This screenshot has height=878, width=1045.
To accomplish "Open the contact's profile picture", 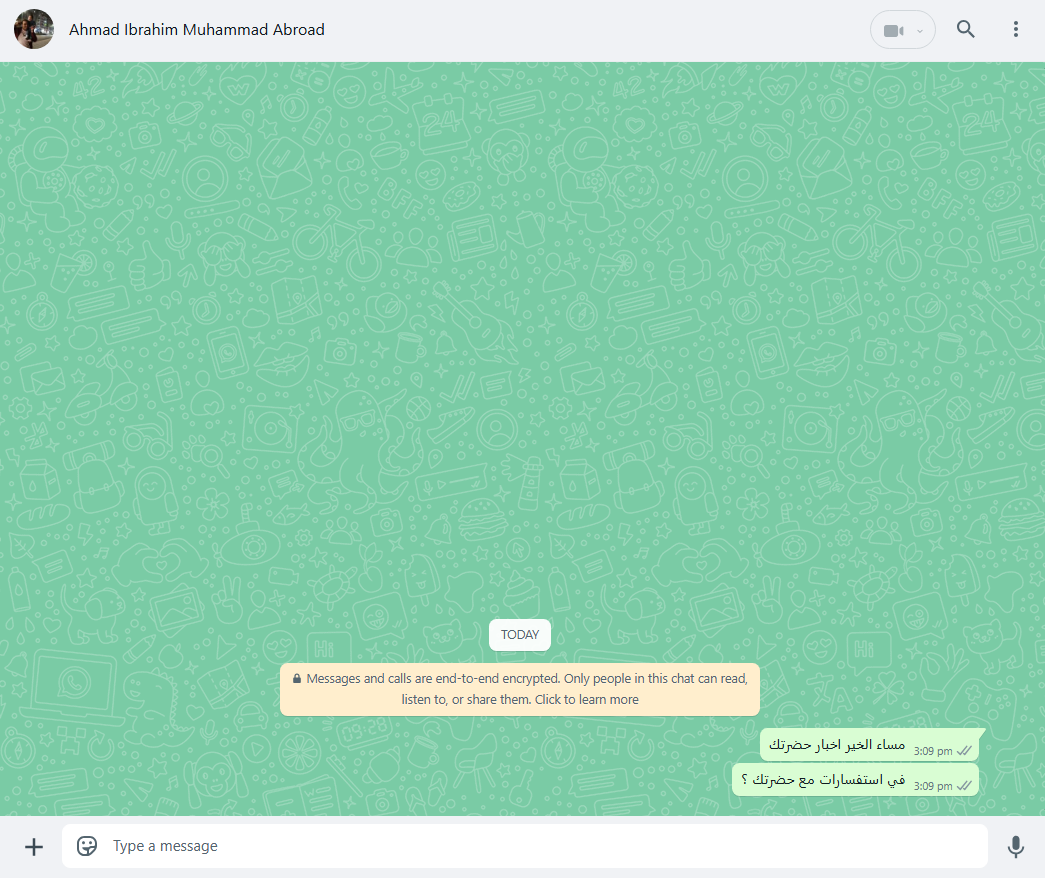I will click(34, 29).
